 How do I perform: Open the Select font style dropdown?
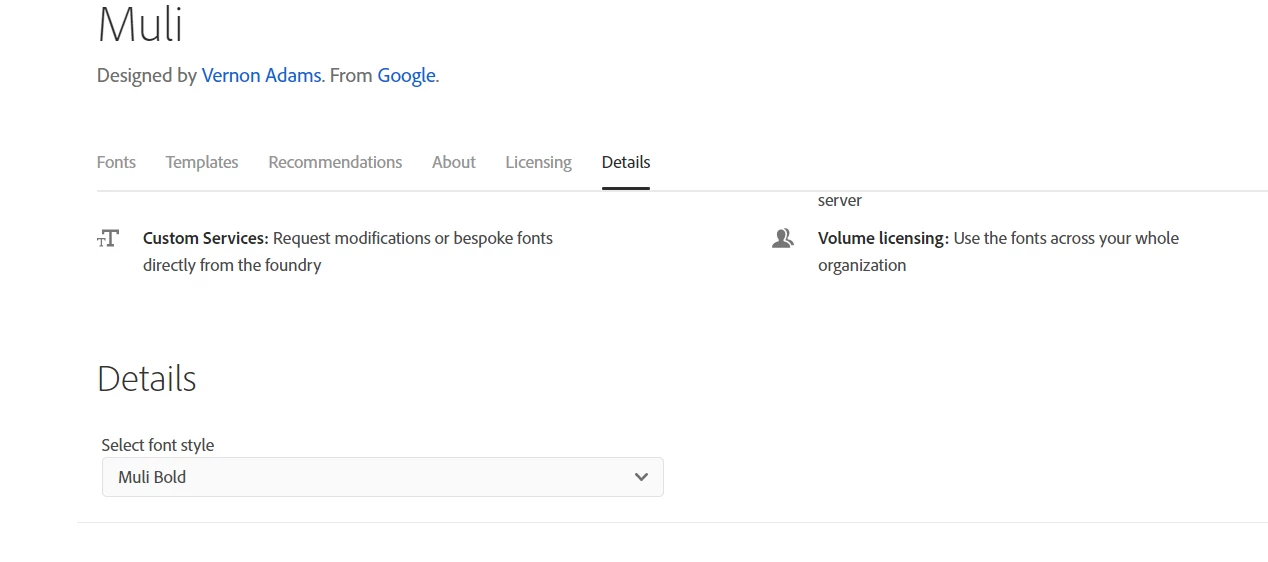tap(382, 477)
